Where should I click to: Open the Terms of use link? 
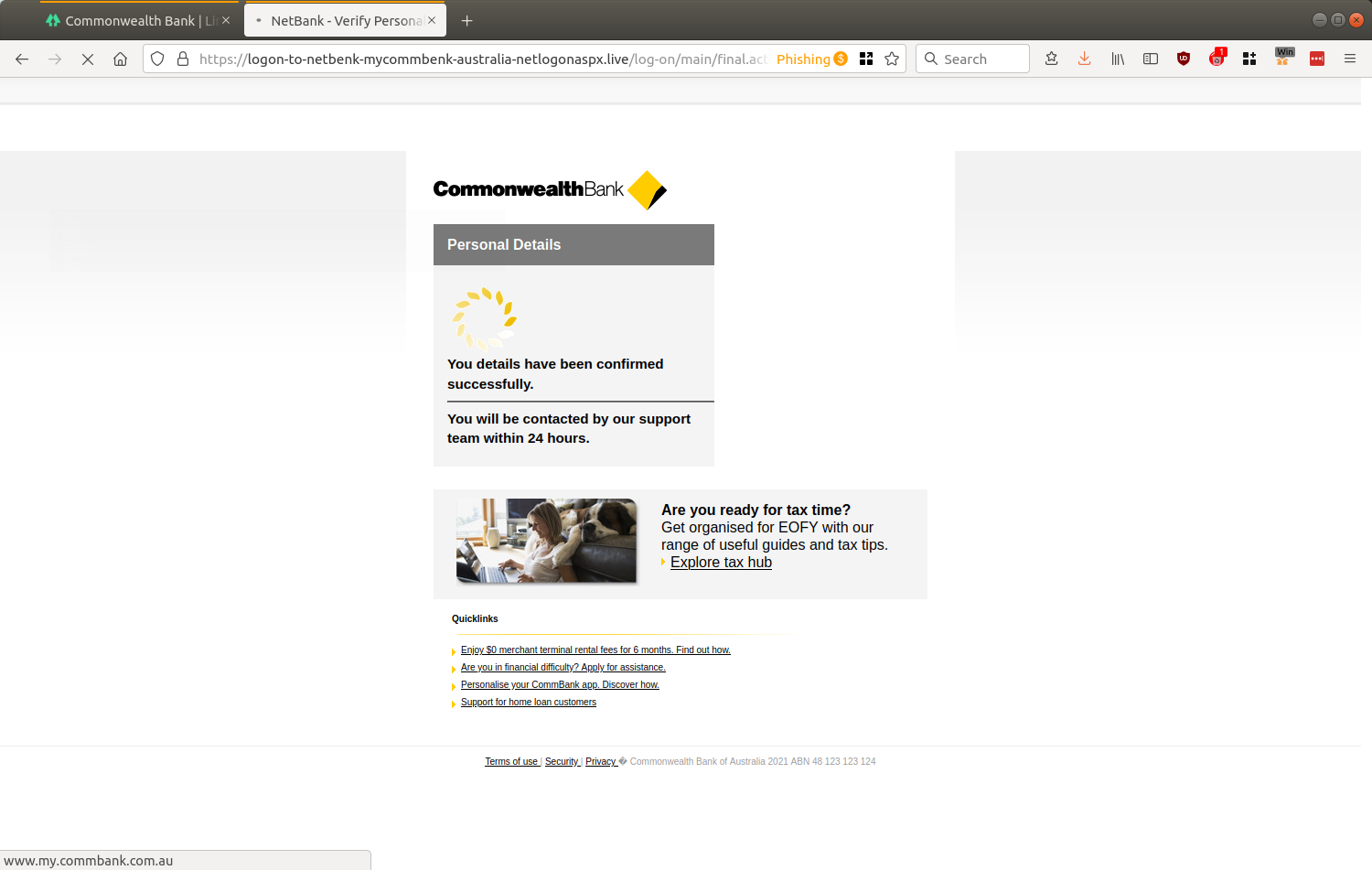click(x=511, y=761)
